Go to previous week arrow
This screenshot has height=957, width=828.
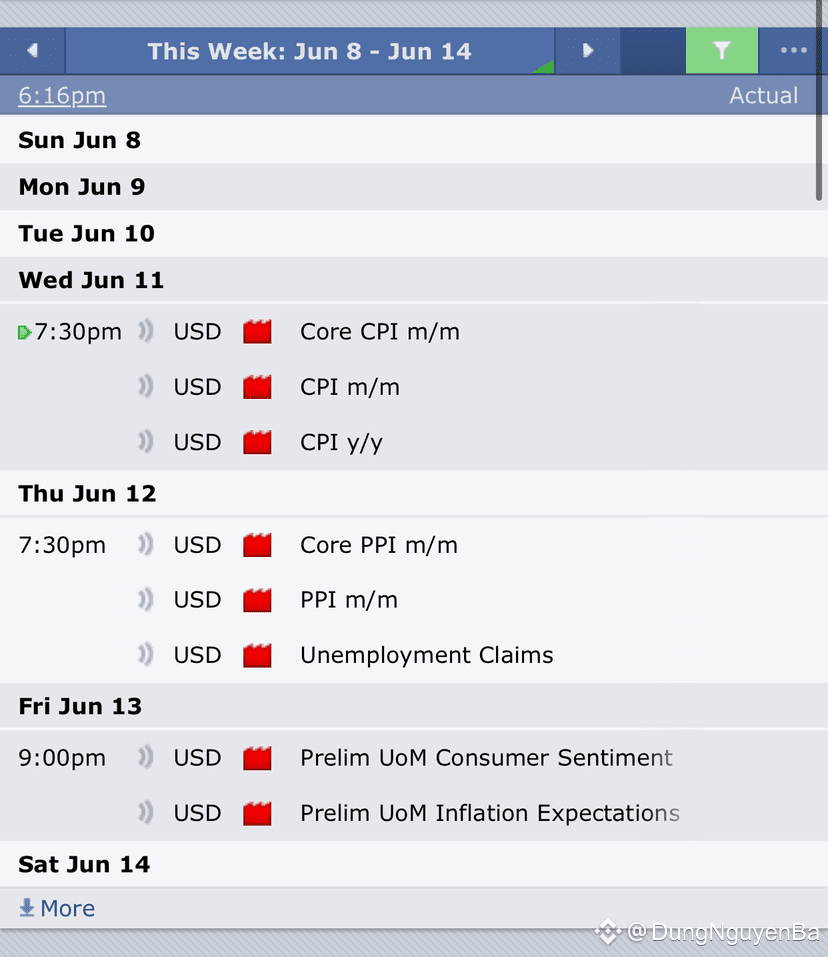coord(32,51)
